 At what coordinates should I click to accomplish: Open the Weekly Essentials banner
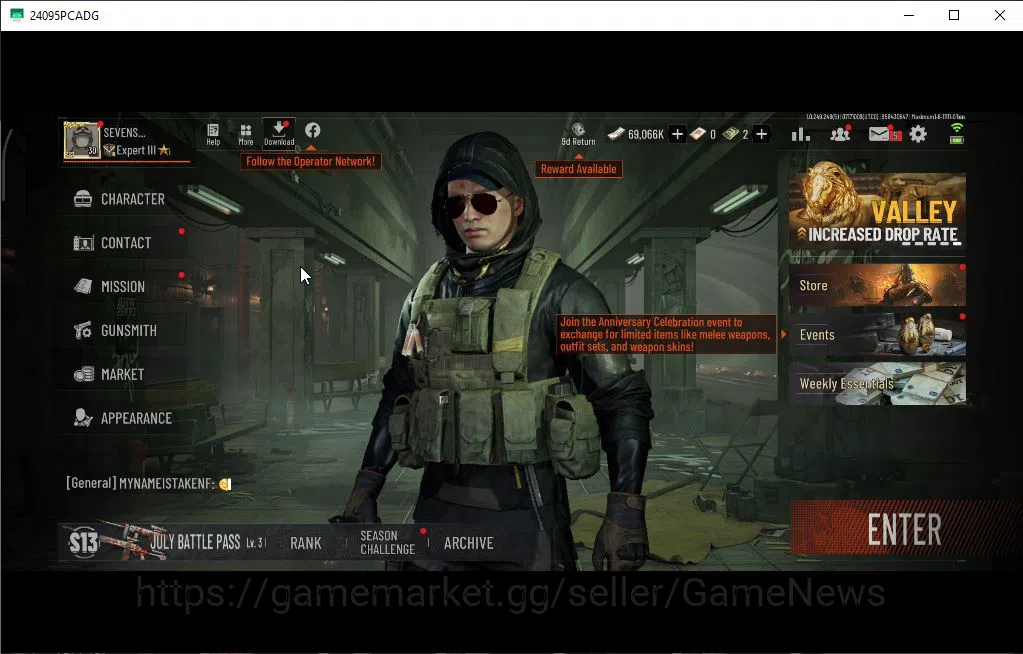point(878,384)
